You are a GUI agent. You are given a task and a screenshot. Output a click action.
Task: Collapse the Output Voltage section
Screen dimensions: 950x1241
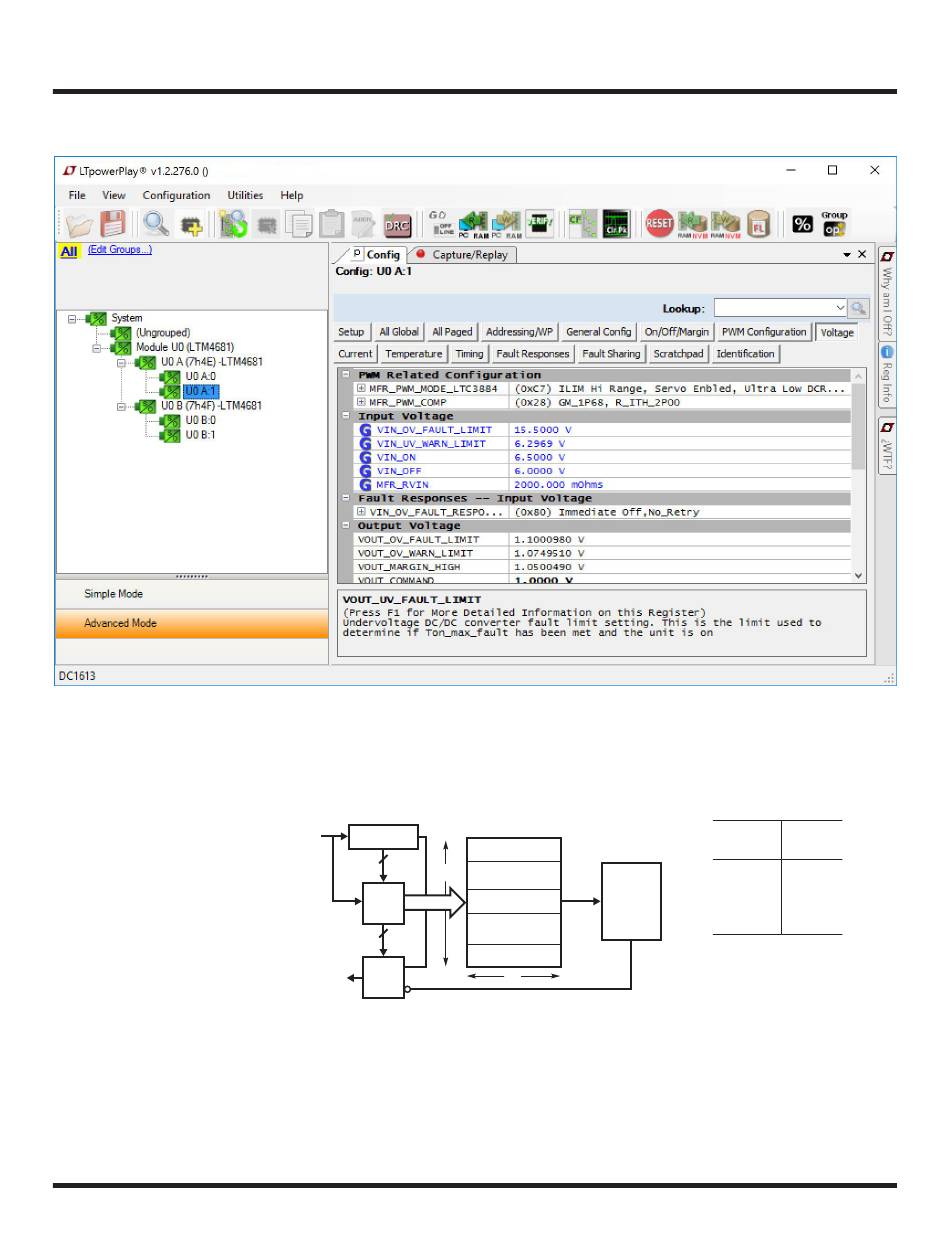tap(346, 526)
